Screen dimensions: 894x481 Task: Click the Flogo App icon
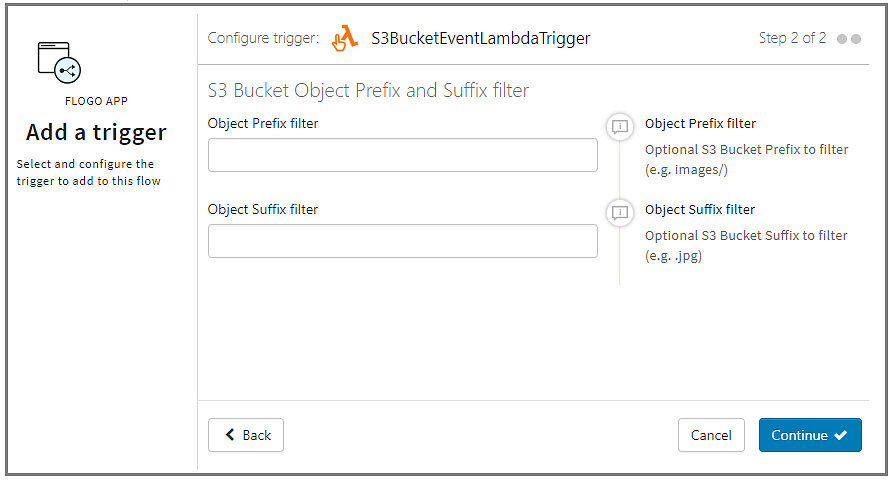tap(59, 62)
